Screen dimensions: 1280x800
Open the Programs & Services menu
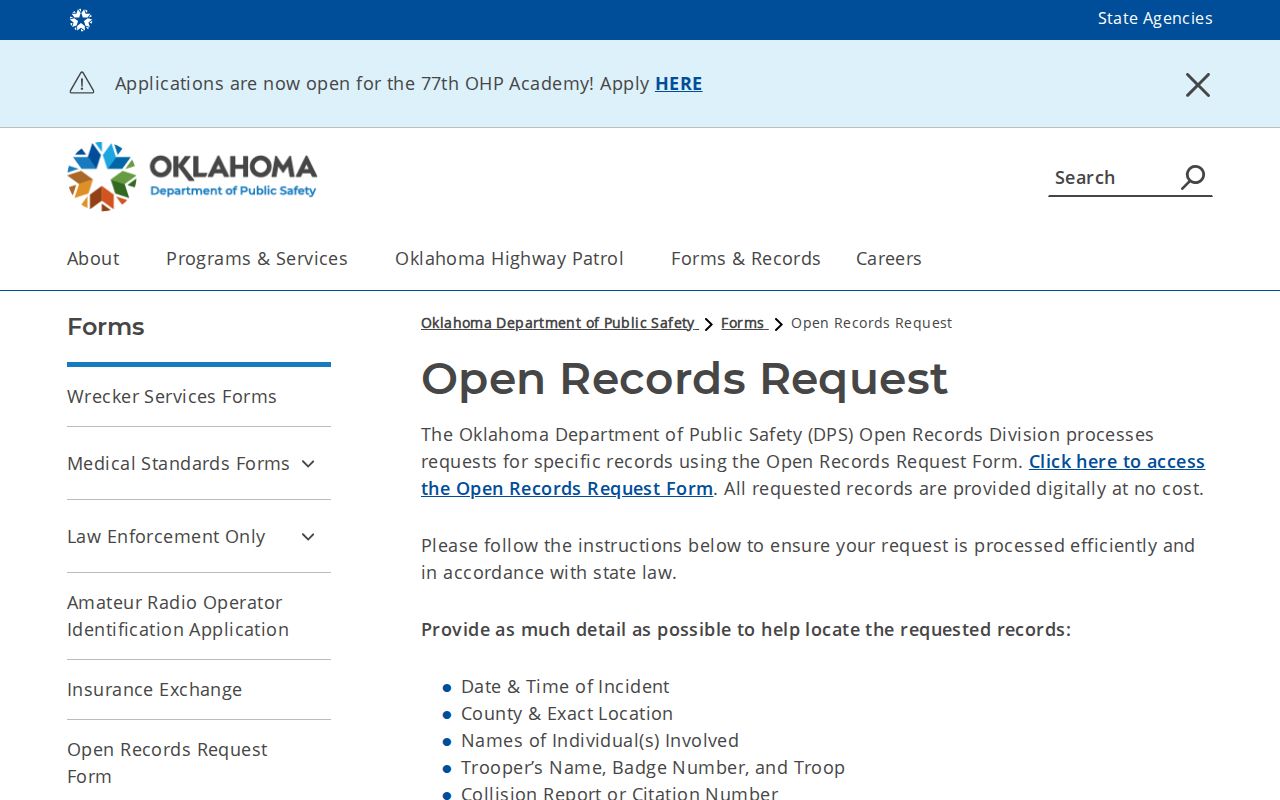click(257, 258)
